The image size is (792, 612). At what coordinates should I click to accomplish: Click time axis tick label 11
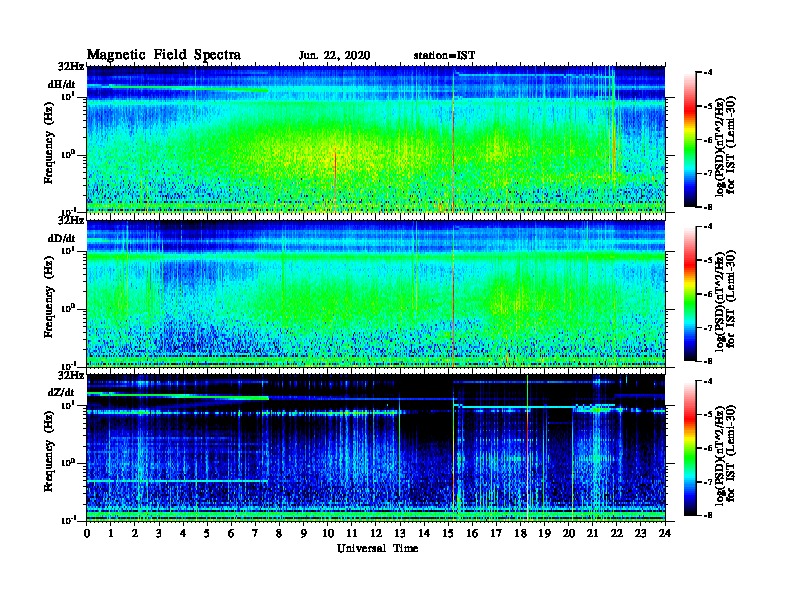[x=352, y=533]
